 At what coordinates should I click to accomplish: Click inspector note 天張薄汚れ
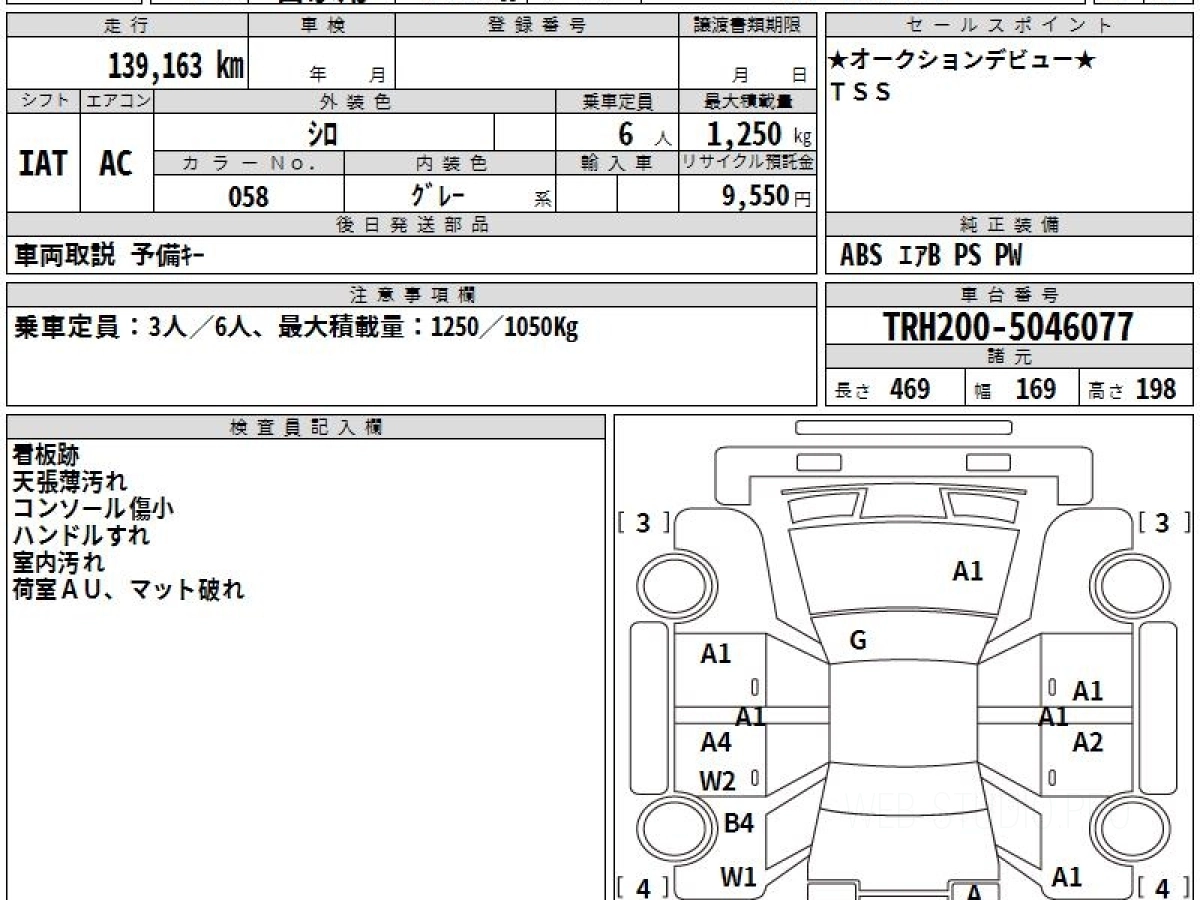pyautogui.click(x=70, y=481)
